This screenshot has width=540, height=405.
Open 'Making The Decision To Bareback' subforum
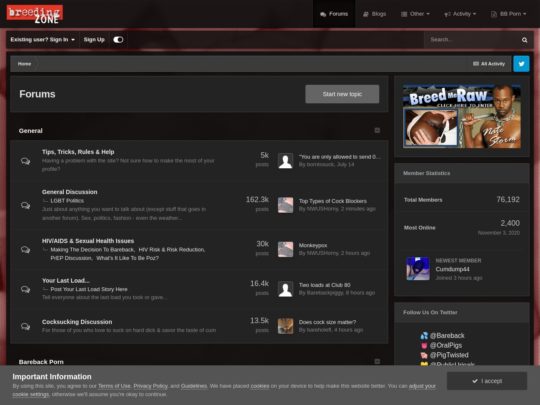click(x=93, y=249)
